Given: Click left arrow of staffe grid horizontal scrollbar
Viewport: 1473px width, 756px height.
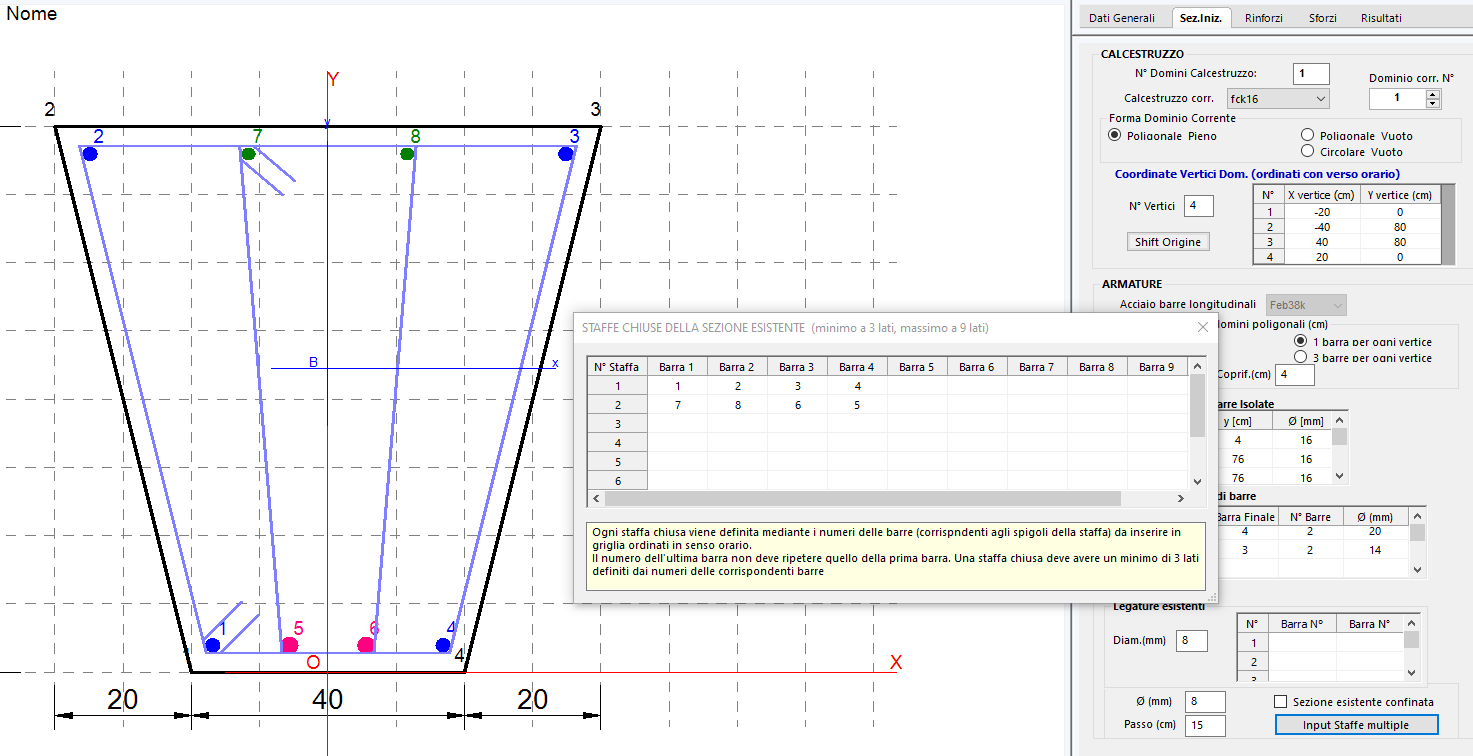Looking at the screenshot, I should click(x=596, y=498).
